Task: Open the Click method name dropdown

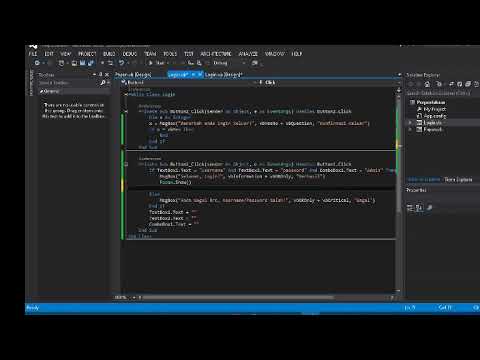Action: click(x=399, y=82)
